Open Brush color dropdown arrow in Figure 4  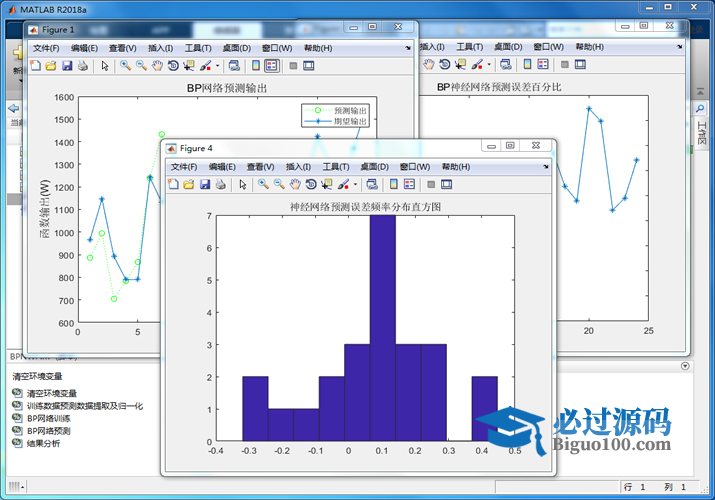(x=355, y=185)
